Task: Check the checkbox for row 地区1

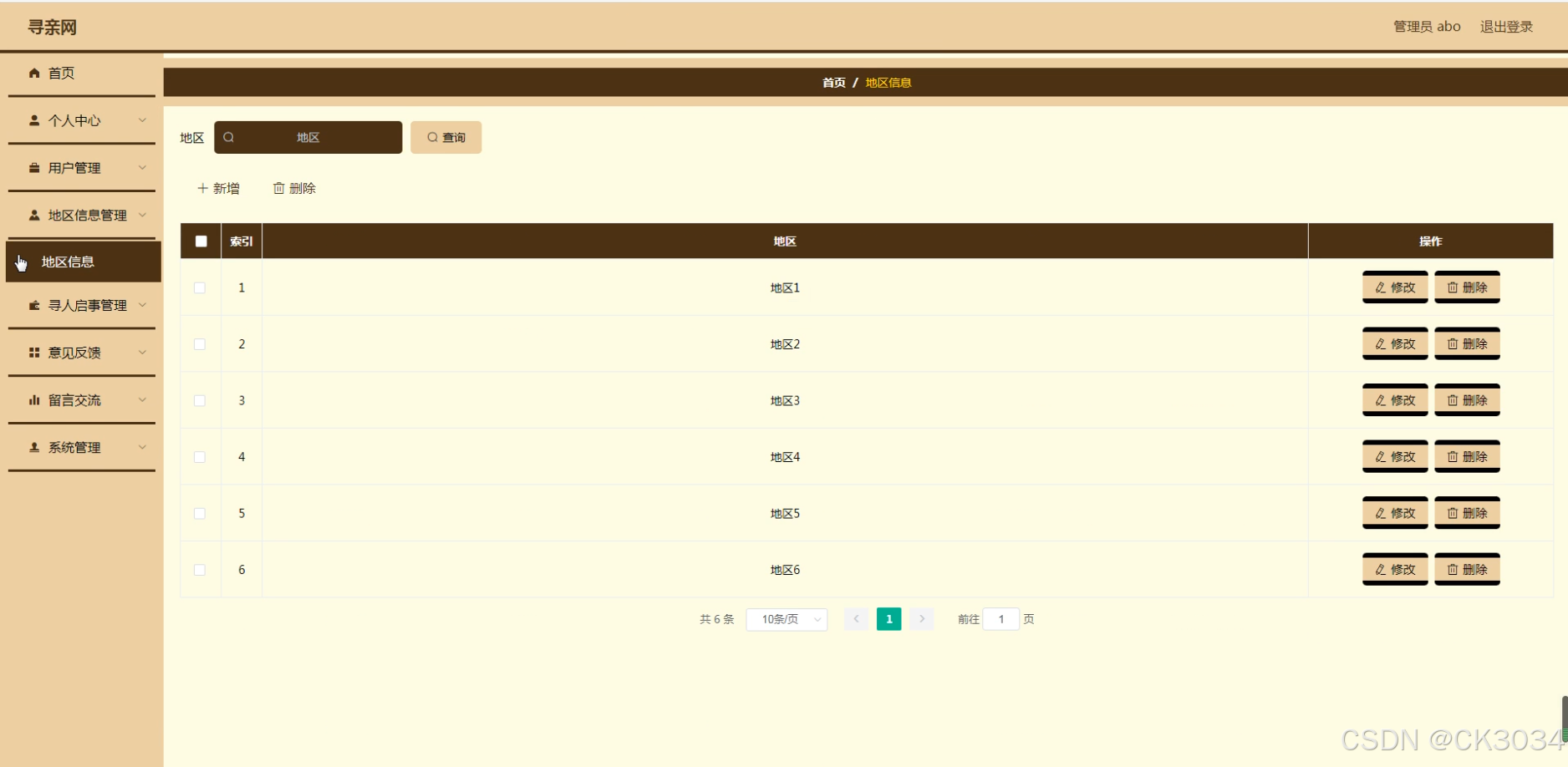Action: [x=200, y=288]
